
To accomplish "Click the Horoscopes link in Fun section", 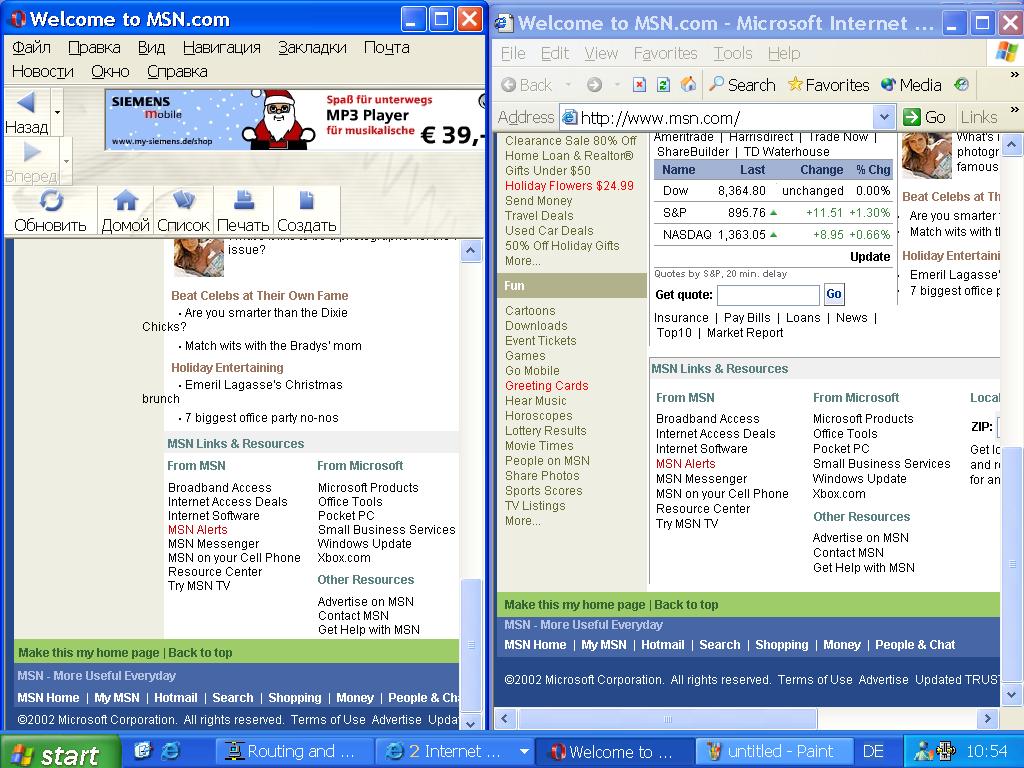I will click(x=539, y=415).
